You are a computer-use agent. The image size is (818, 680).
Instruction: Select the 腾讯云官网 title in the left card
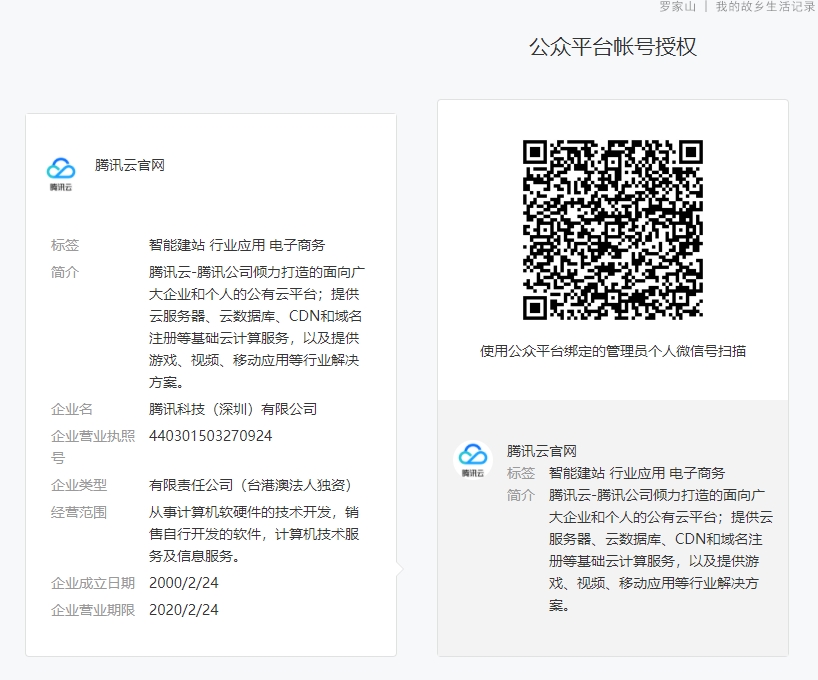click(x=130, y=165)
